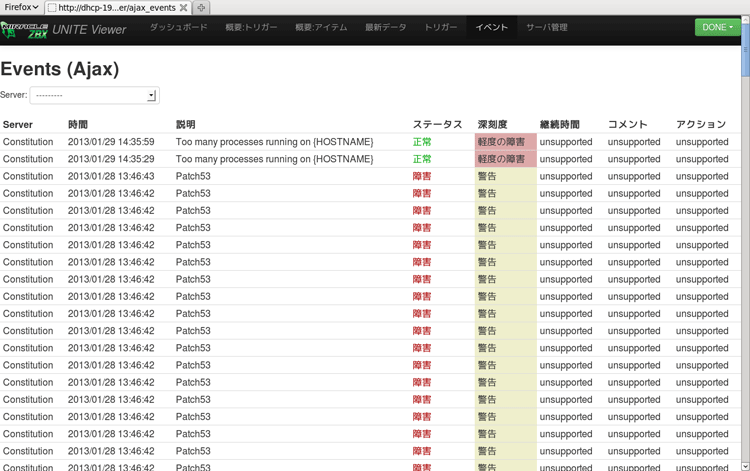Select the トリガー nav tab

coord(440,28)
